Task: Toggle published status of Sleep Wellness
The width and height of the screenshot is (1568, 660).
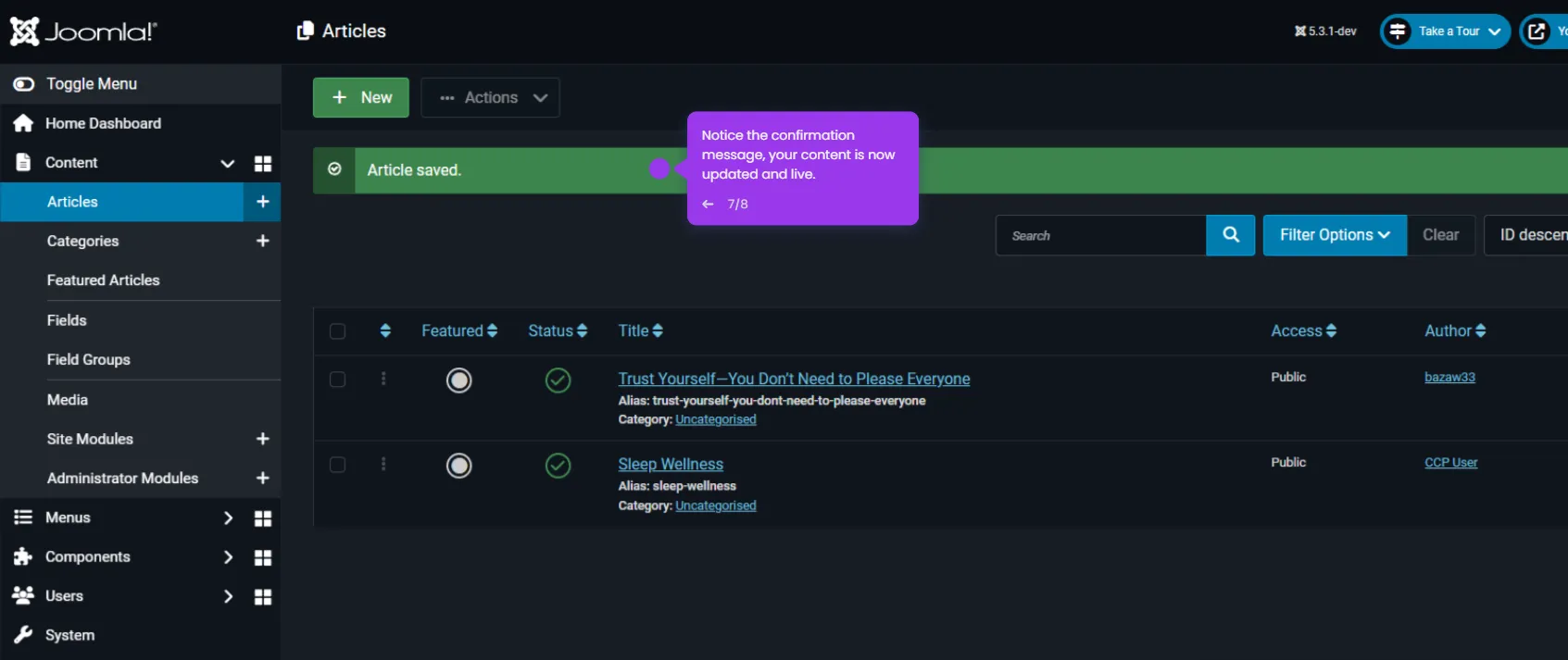Action: [558, 466]
